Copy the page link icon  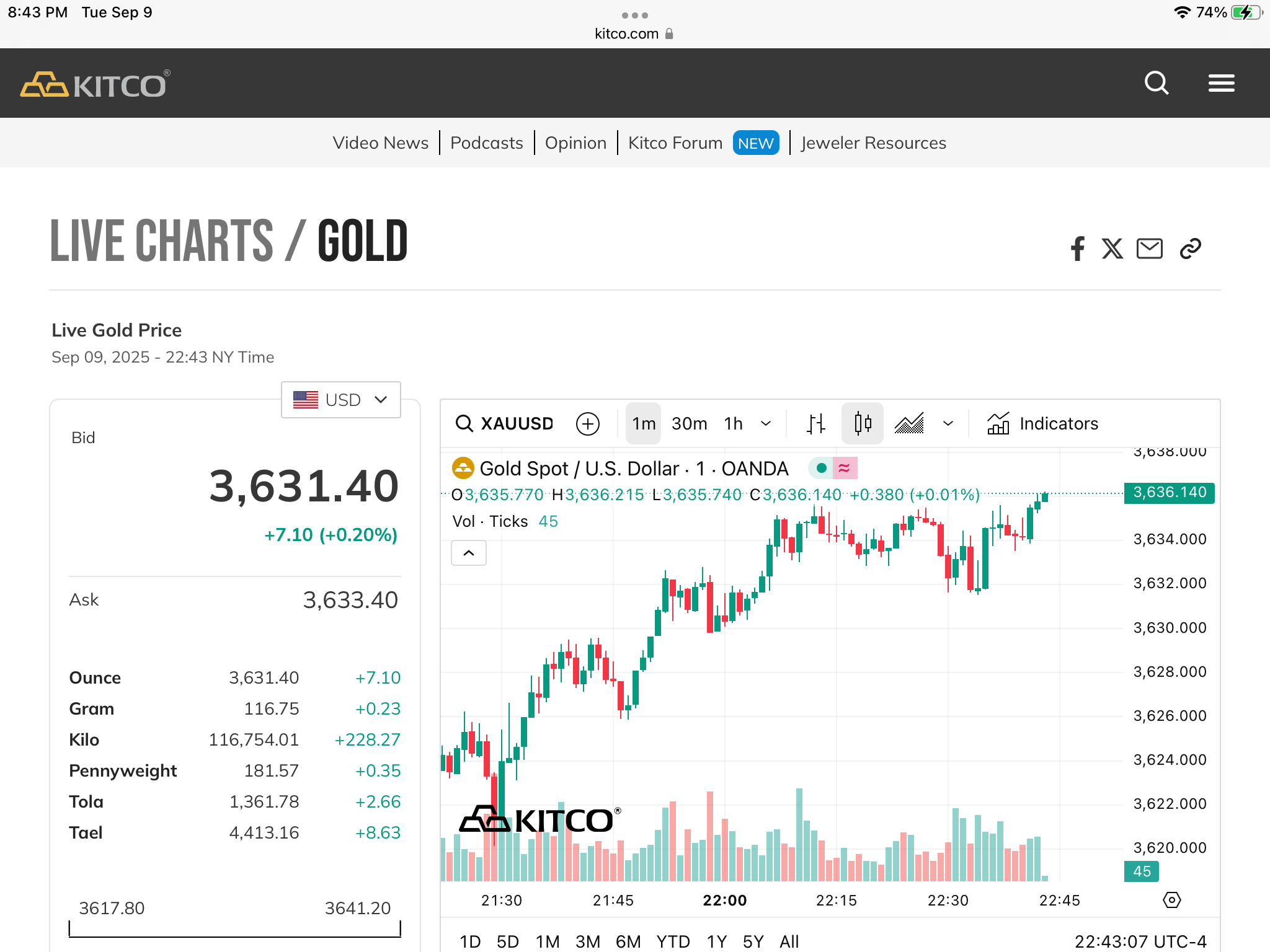pos(1191,249)
